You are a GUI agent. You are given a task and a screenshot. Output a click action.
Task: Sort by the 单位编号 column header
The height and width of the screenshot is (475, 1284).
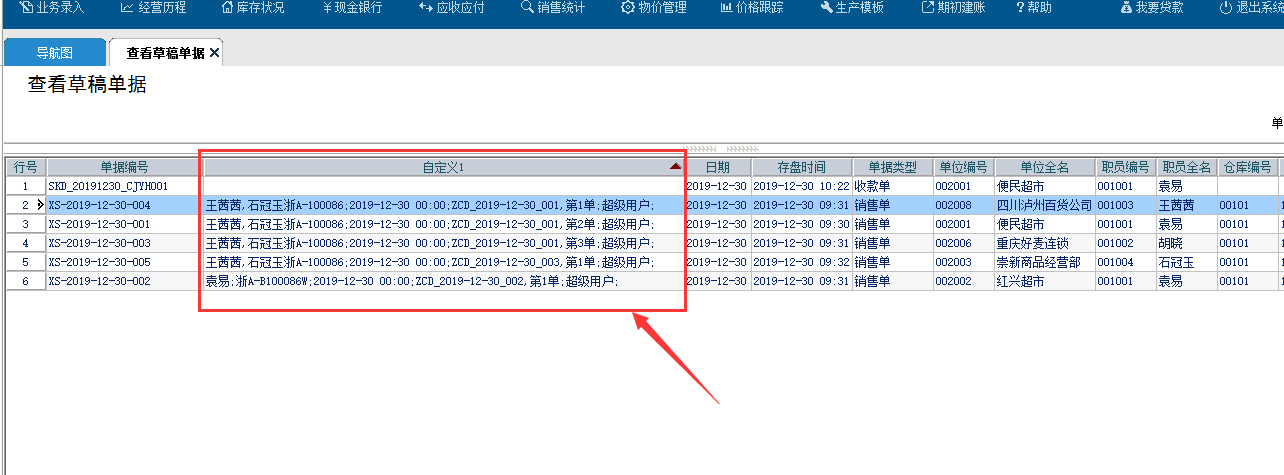[x=964, y=167]
